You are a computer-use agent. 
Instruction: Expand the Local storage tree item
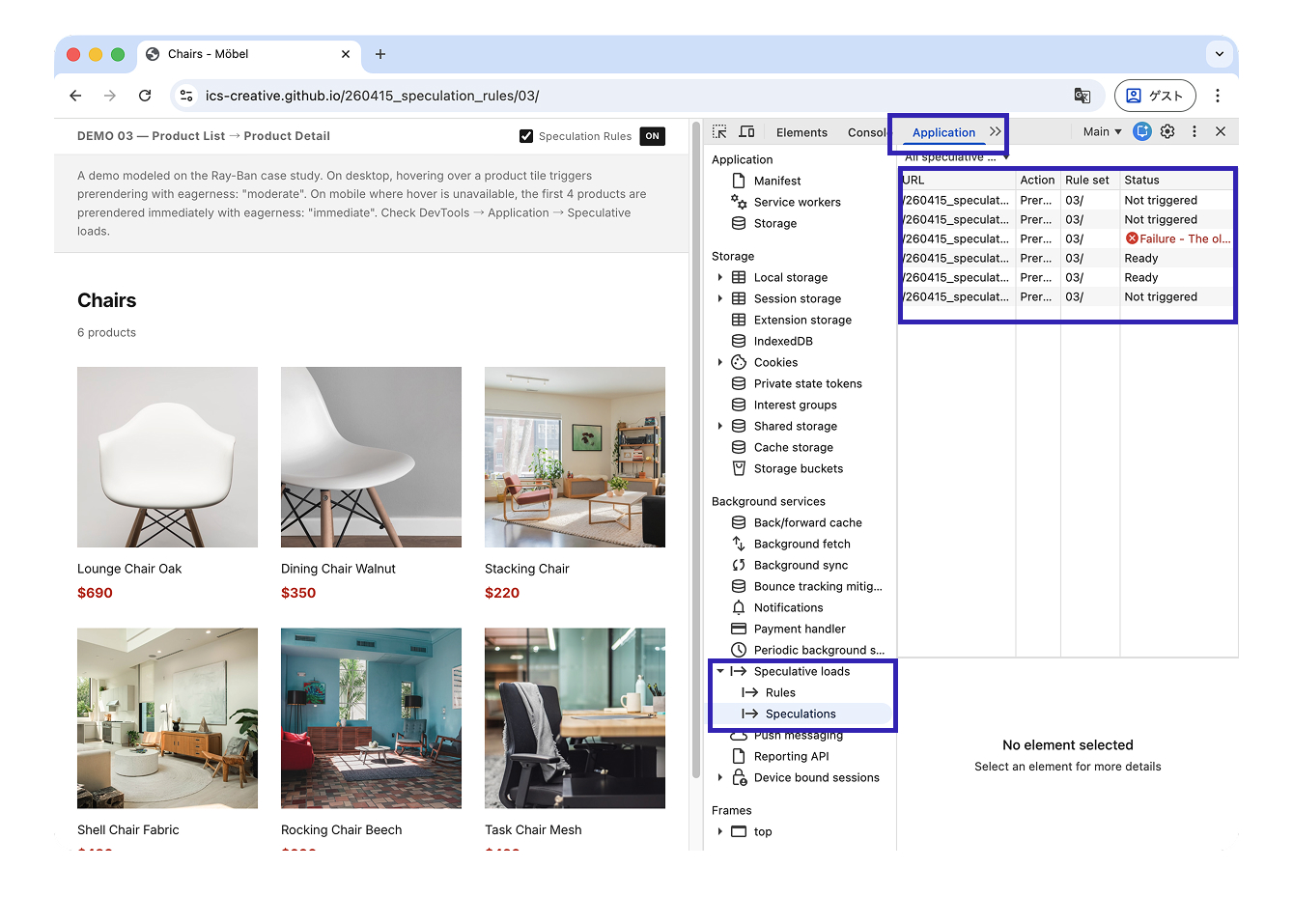[720, 278]
